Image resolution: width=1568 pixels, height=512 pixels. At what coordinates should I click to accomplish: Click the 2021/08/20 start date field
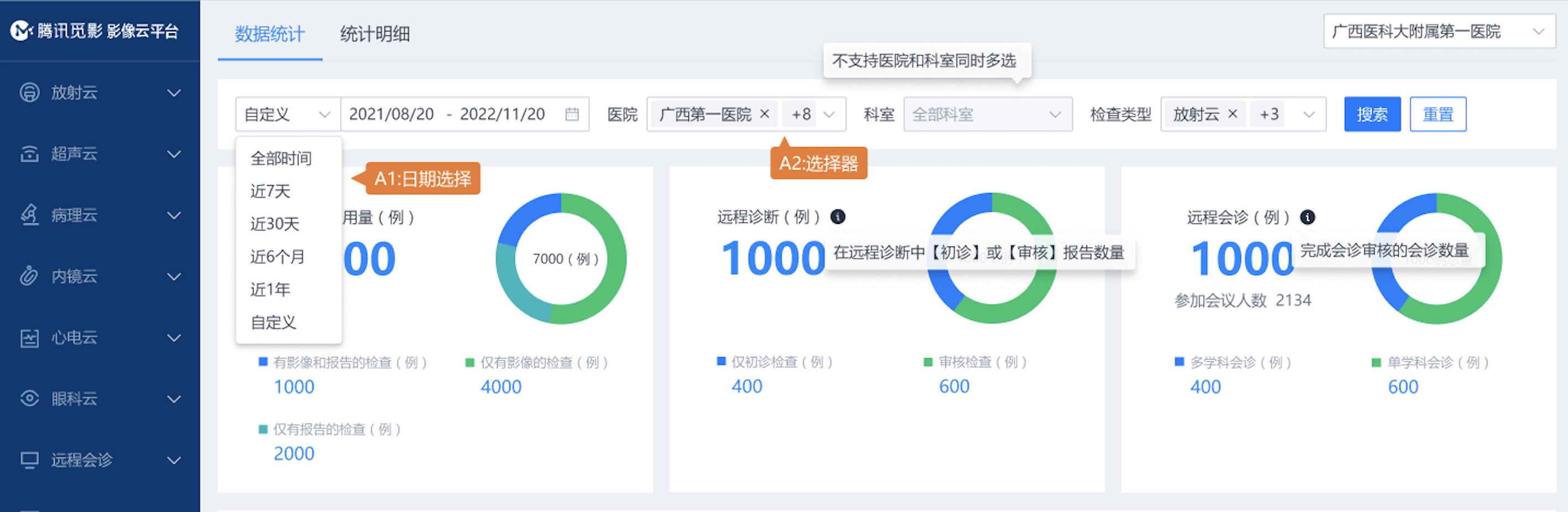click(x=391, y=114)
